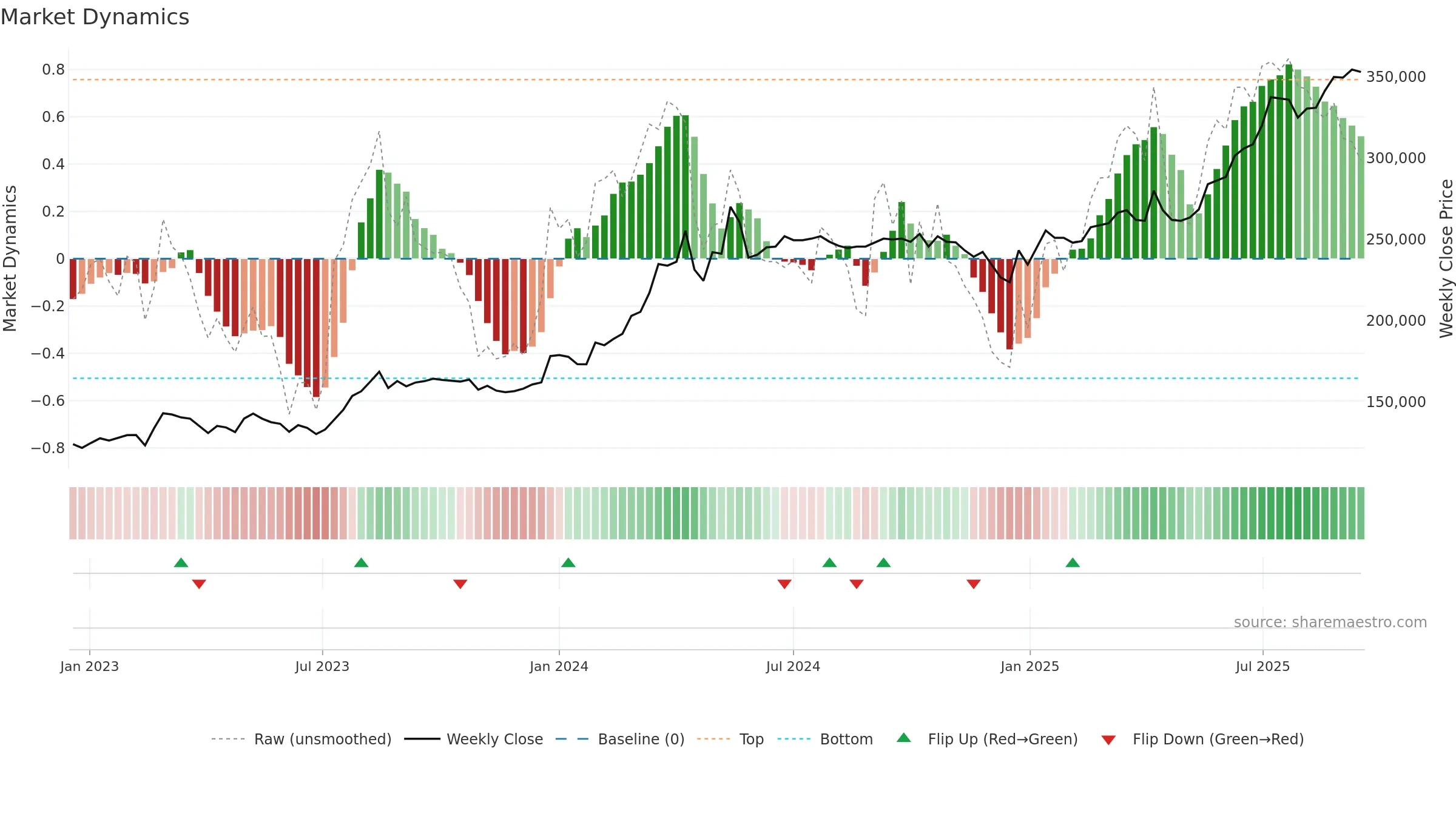This screenshot has height=819, width=1456.
Task: Click the last green flip-up triangle near February 2025
Action: 1073,562
